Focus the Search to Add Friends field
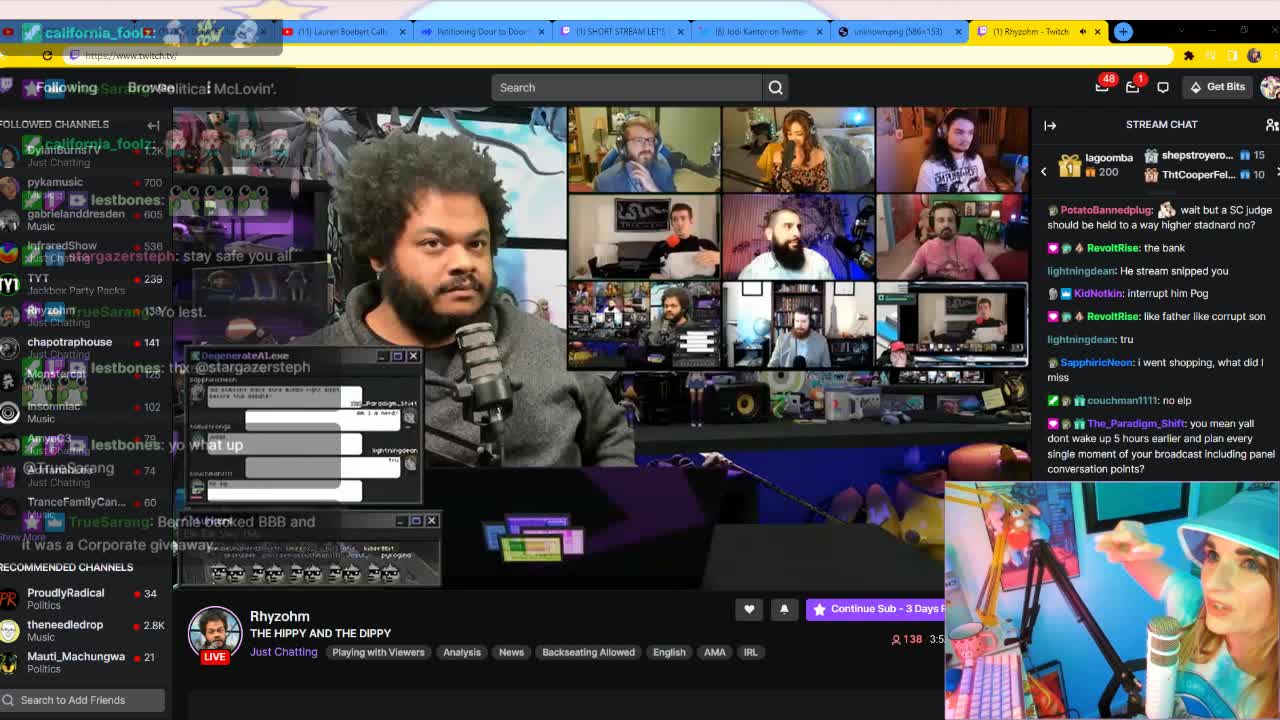1280x720 pixels. (82, 700)
